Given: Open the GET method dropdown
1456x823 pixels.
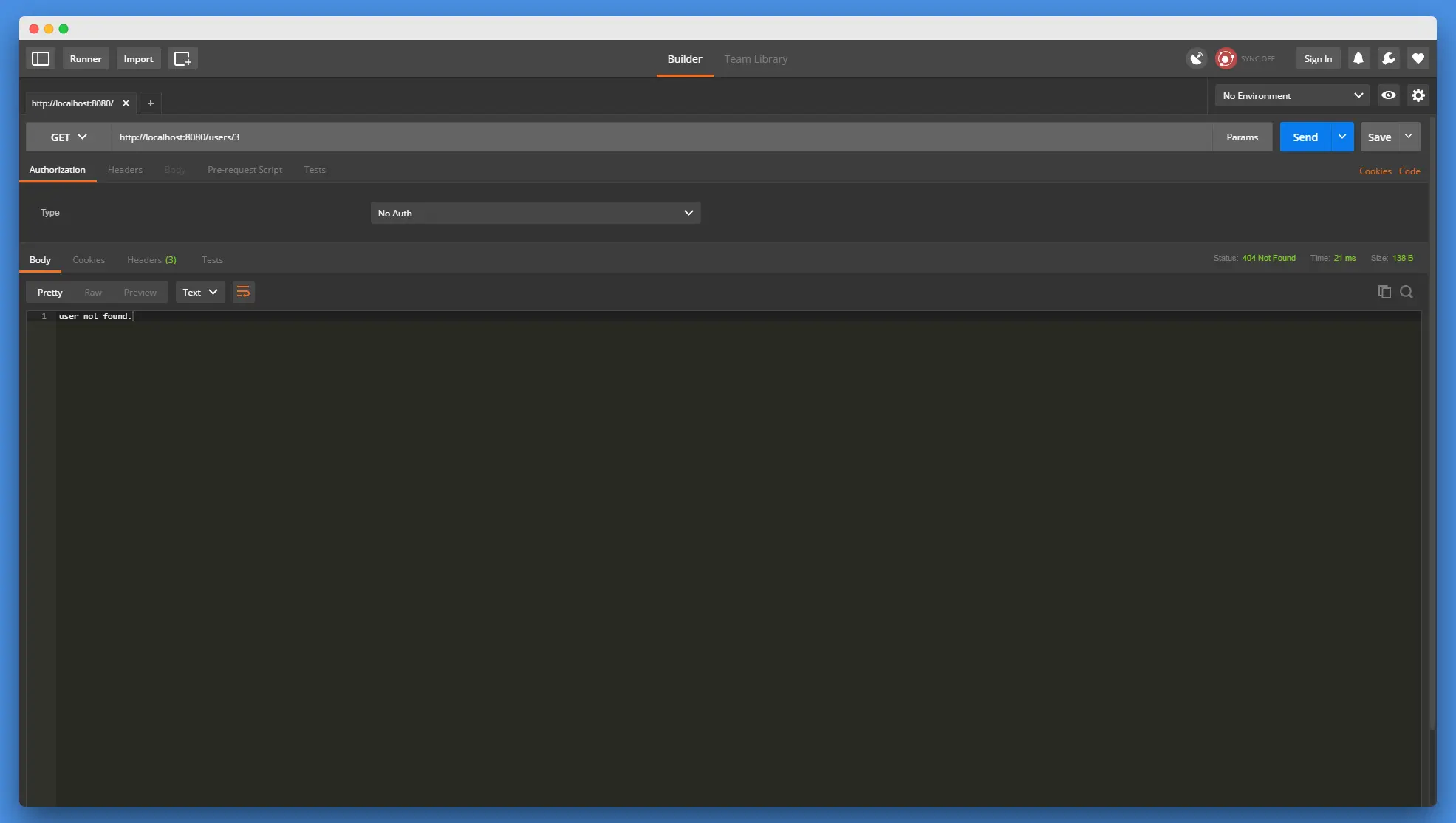Looking at the screenshot, I should click(x=69, y=137).
